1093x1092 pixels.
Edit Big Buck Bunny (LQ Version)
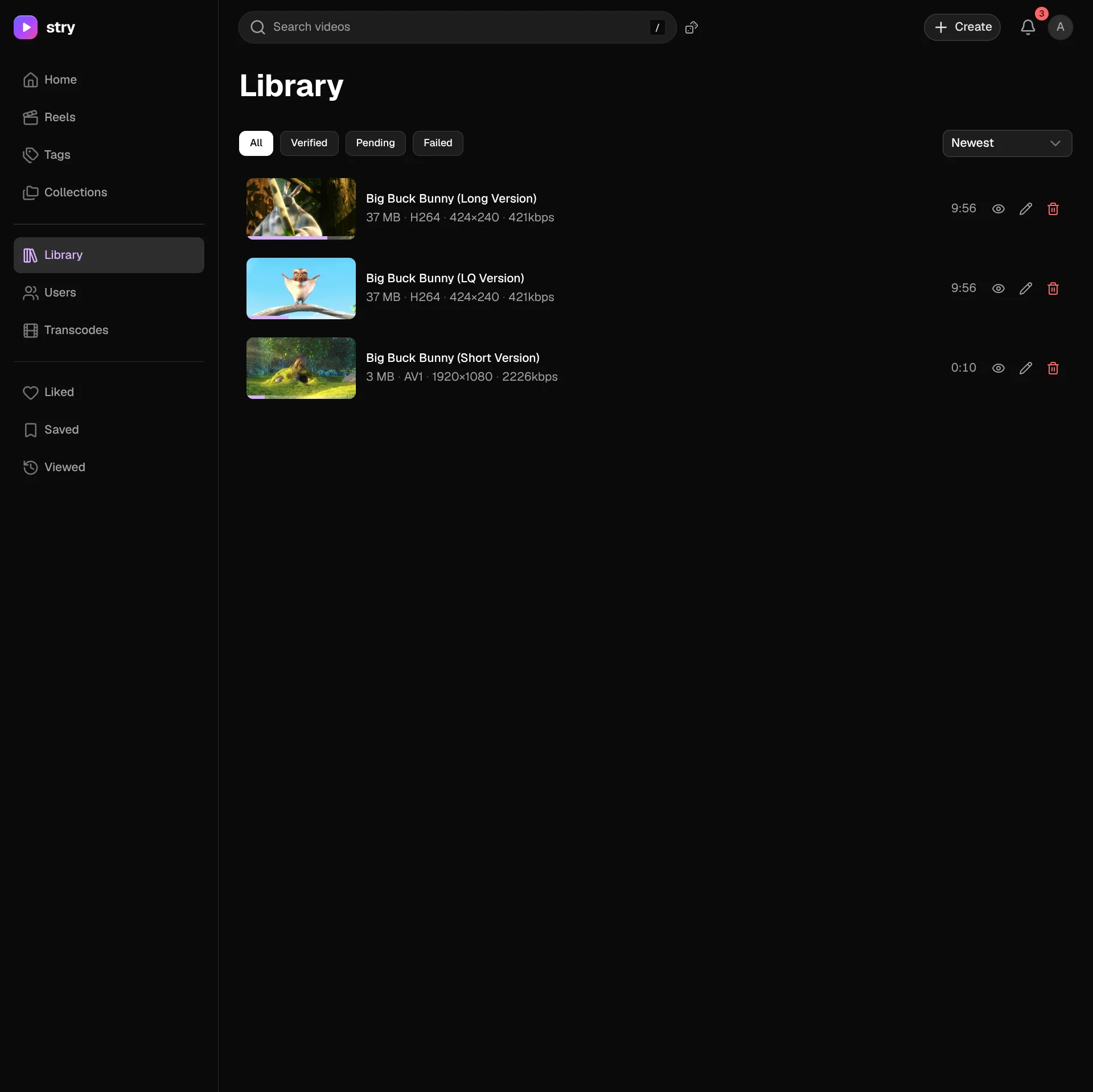pos(1026,289)
